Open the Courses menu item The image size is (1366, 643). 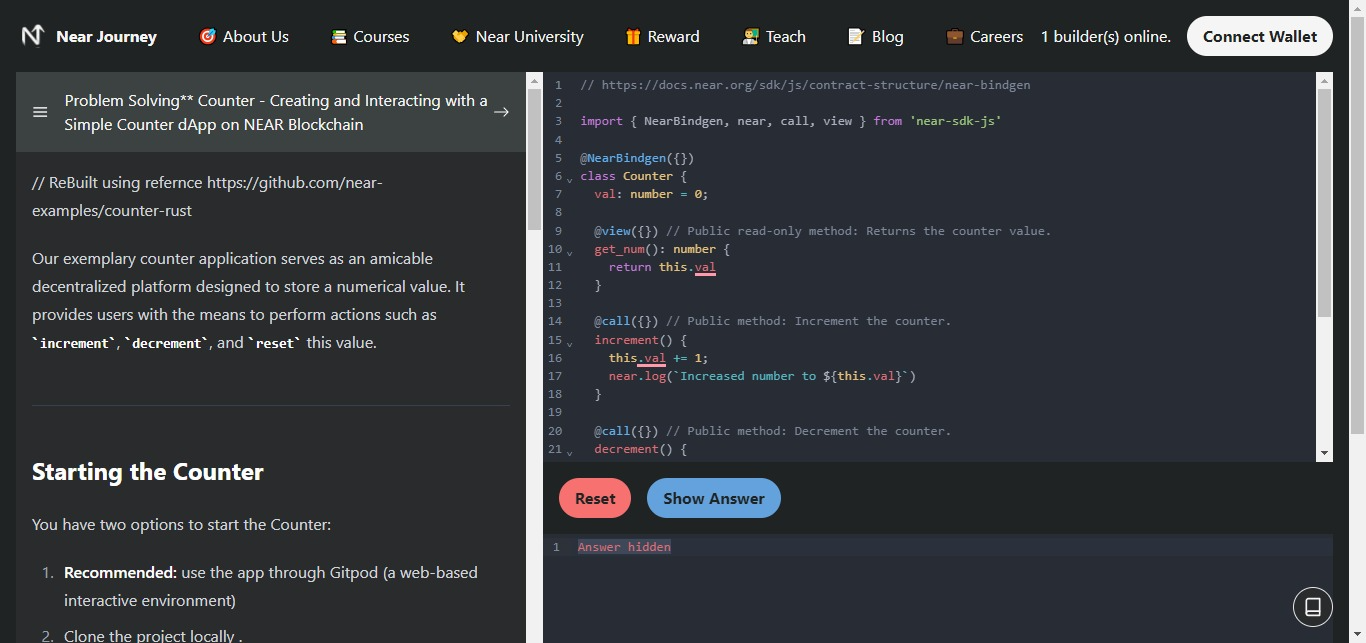pyautogui.click(x=370, y=36)
